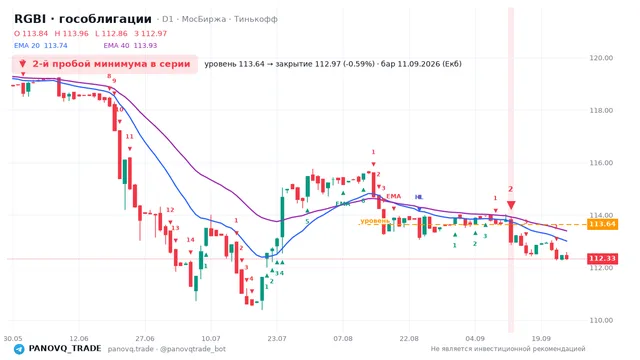Click the 04.09 date axis label
Viewport: 640px width, 360px height.
coord(475,338)
